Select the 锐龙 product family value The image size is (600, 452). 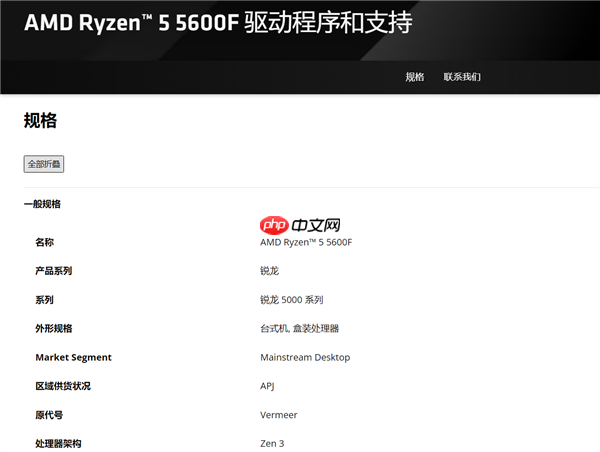tap(269, 271)
